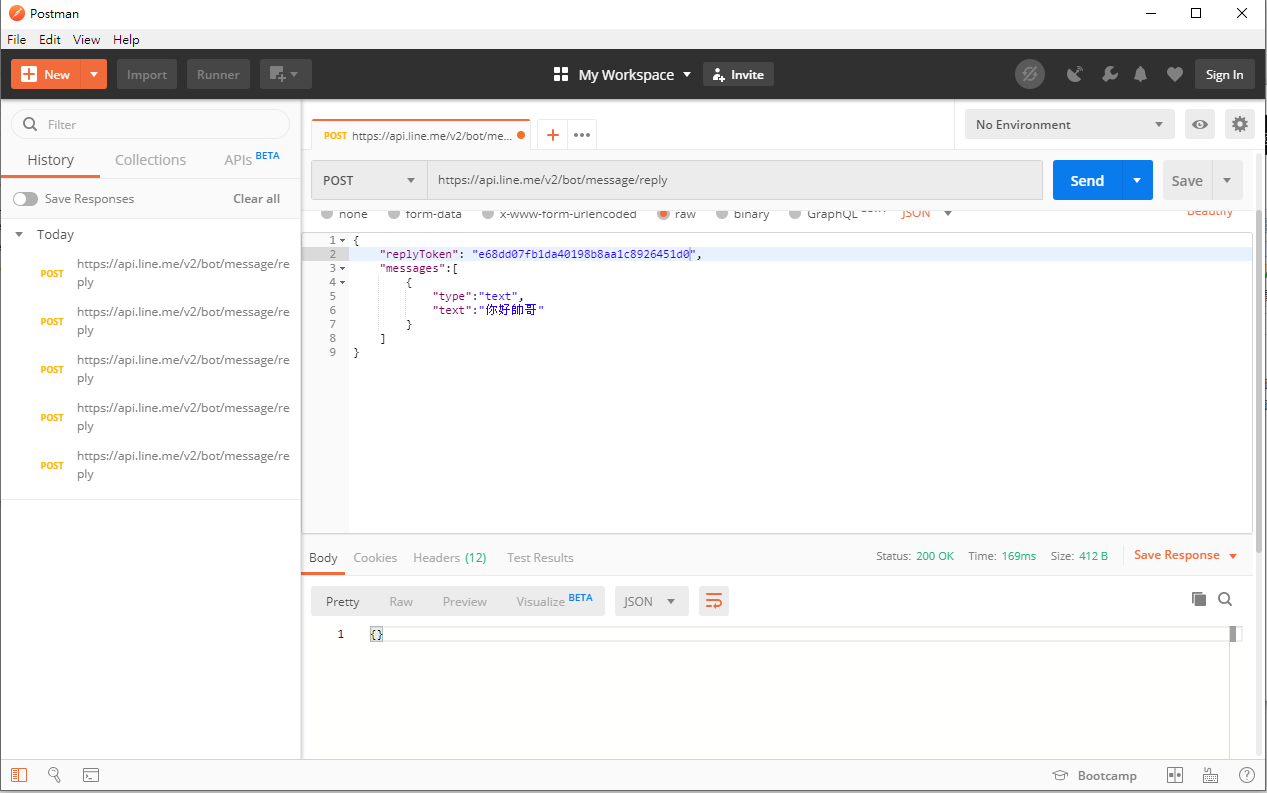
Task: Send the request
Action: click(x=1087, y=180)
